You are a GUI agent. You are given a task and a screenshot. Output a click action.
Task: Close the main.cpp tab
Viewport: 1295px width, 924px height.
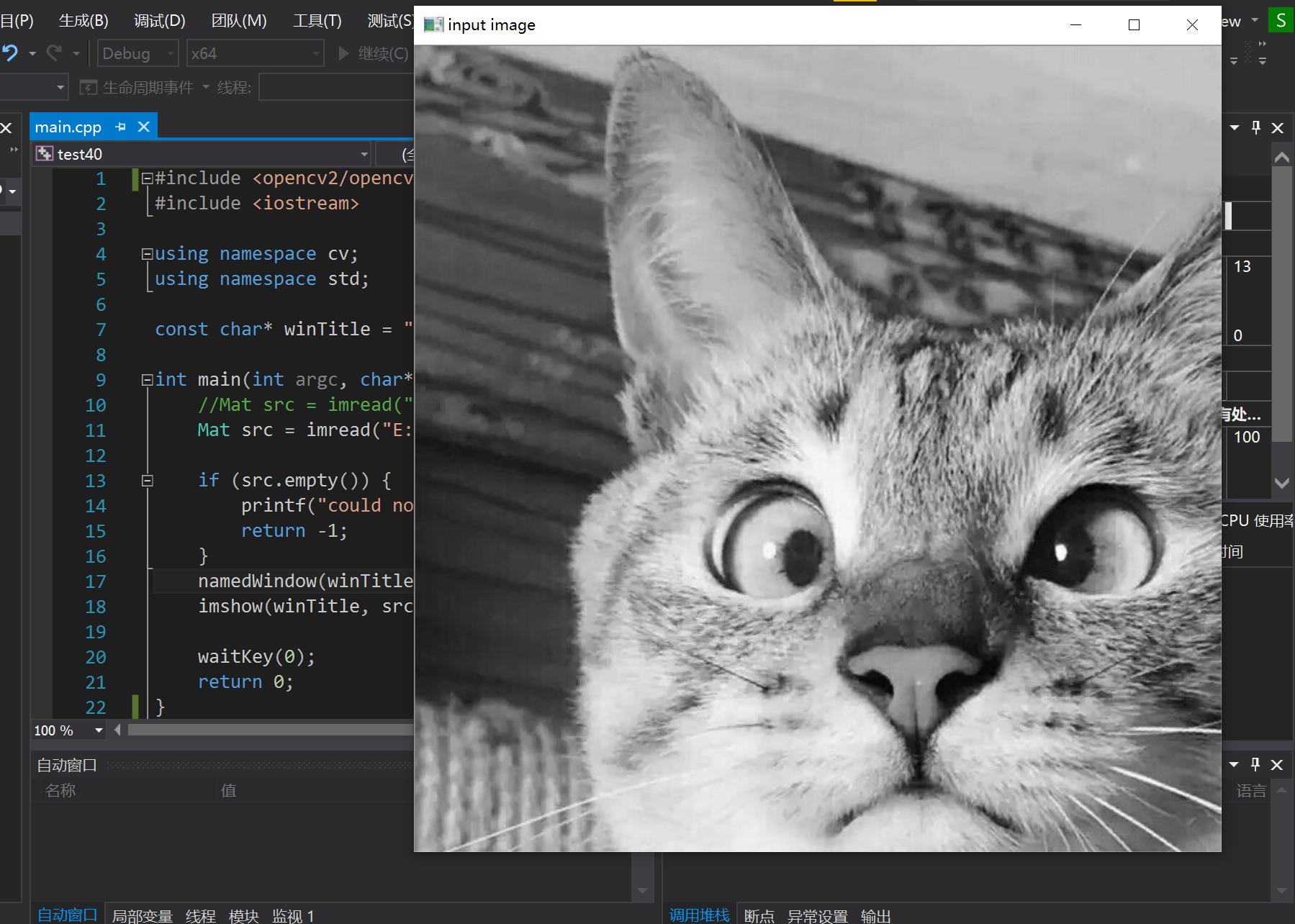tap(144, 127)
